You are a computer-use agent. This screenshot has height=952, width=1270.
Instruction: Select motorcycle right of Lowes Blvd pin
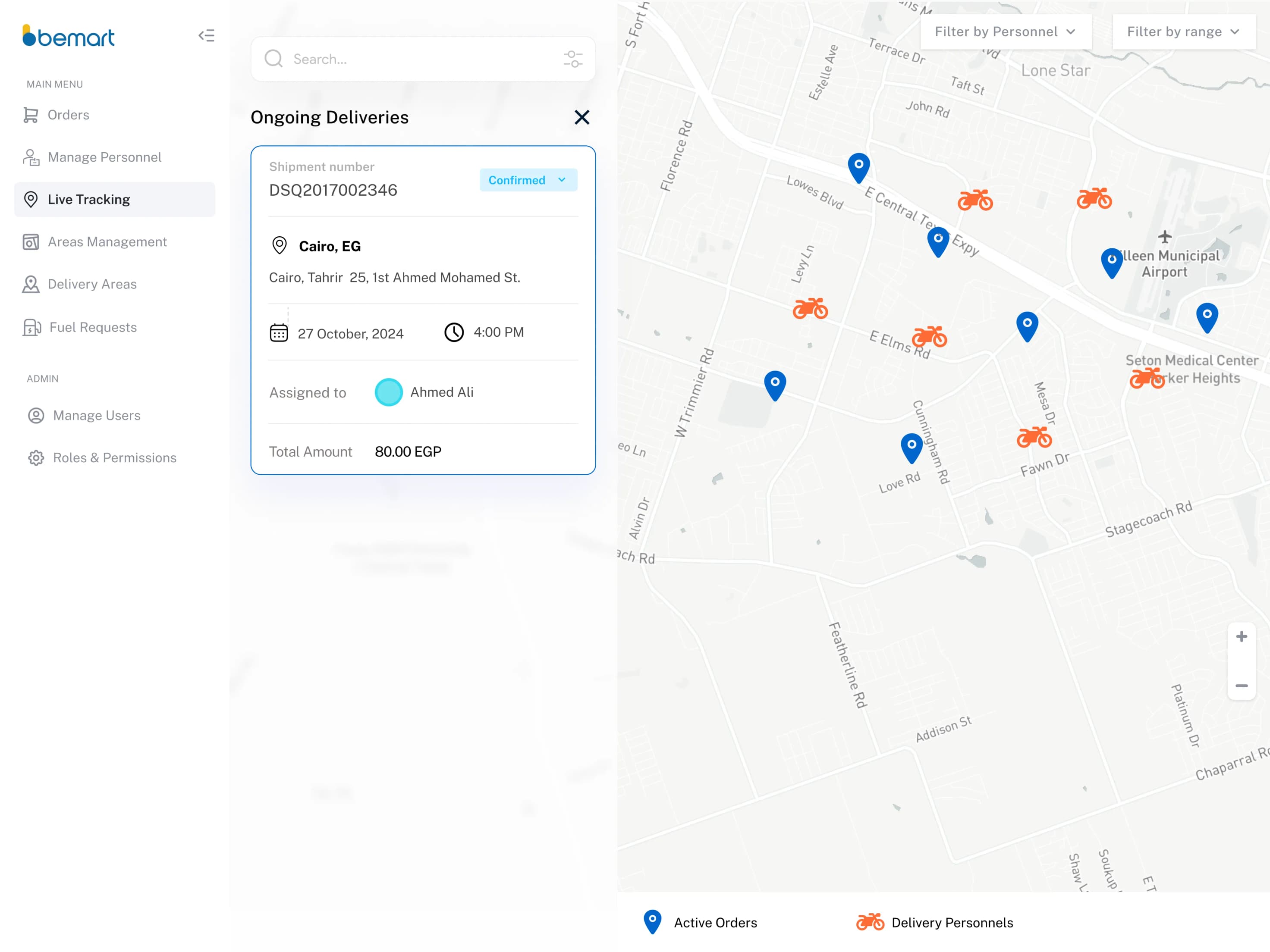(x=975, y=200)
